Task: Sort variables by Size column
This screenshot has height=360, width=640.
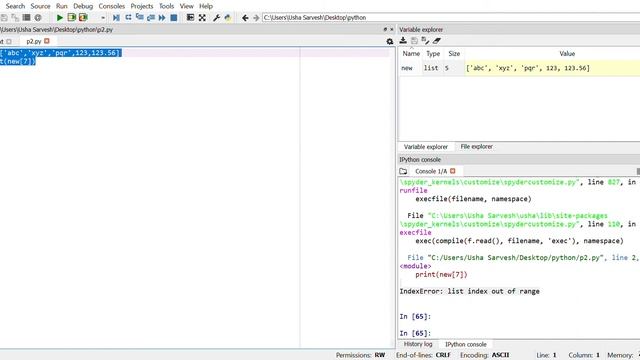Action: coord(454,53)
